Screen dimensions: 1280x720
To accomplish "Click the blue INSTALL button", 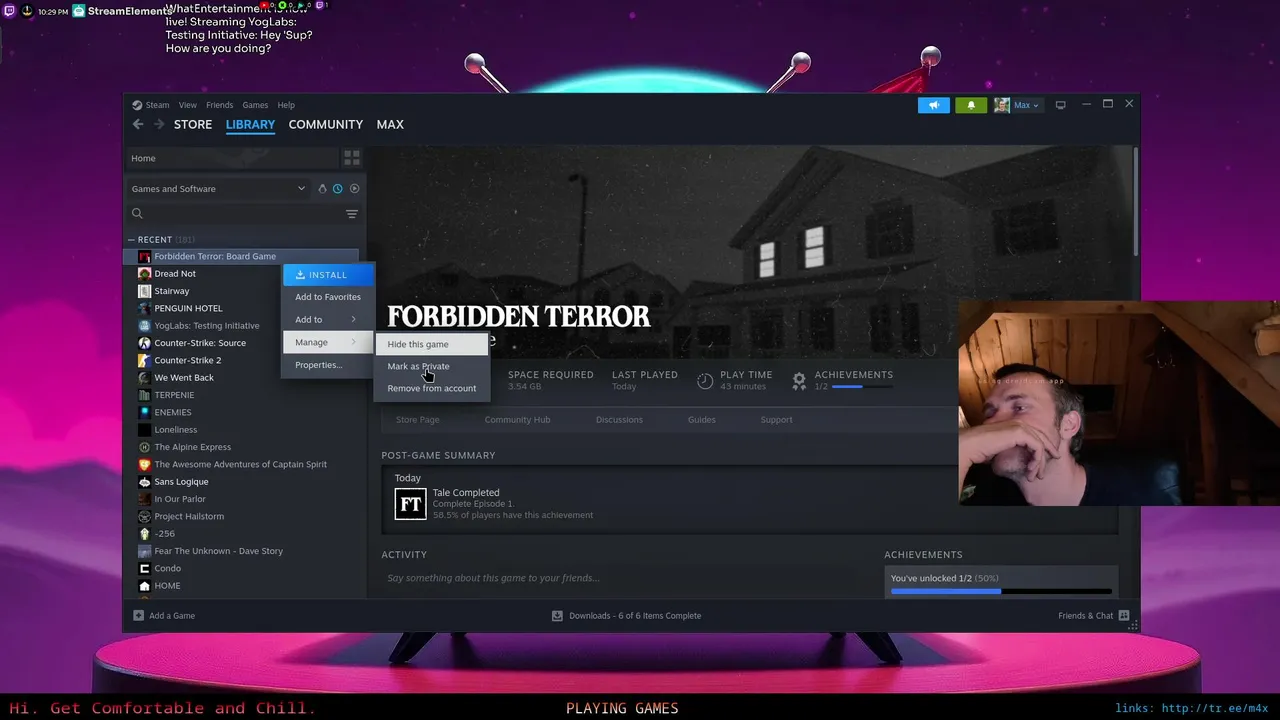I will 328,275.
